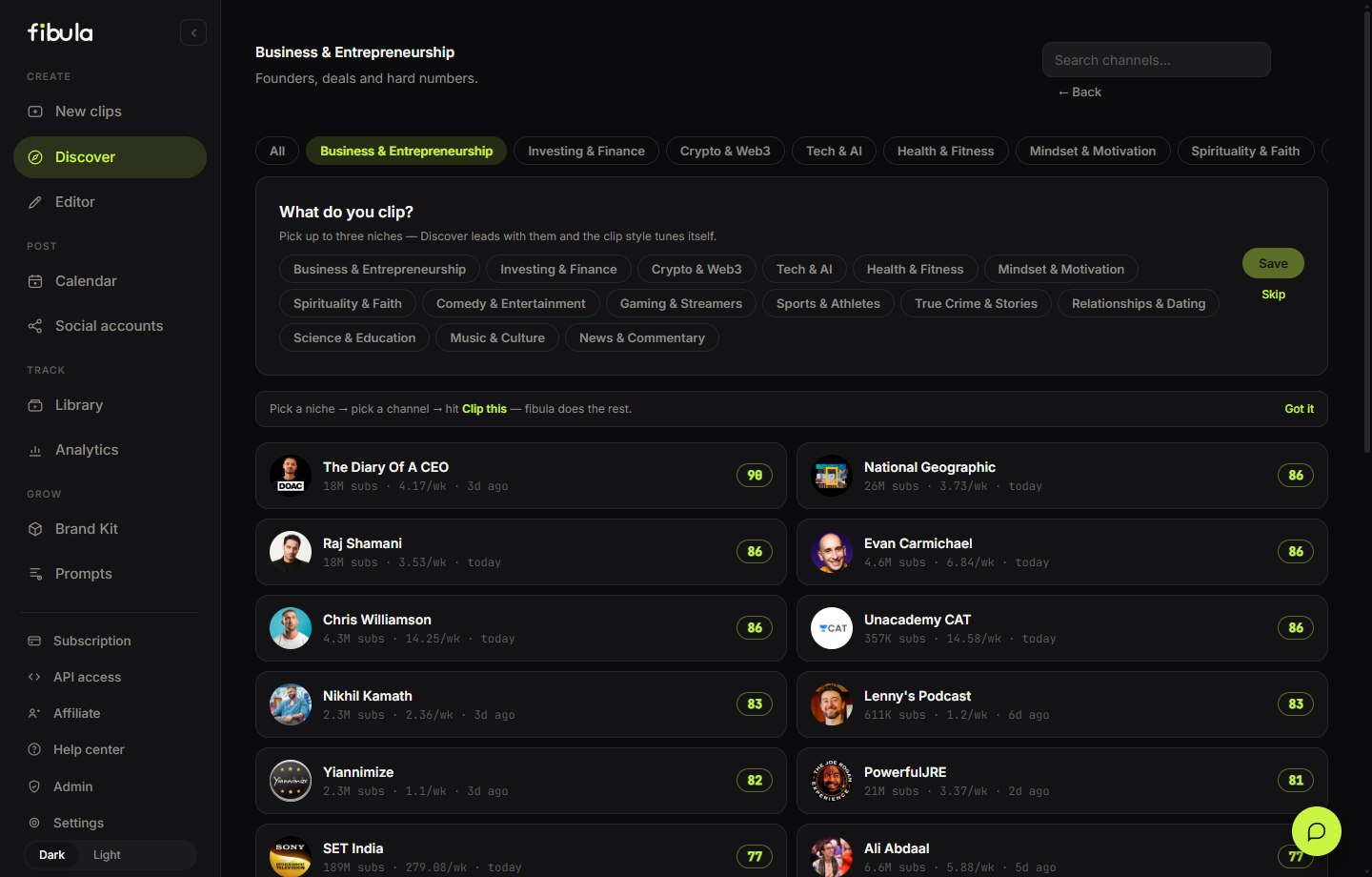Image resolution: width=1372 pixels, height=877 pixels.
Task: Open Raj Shamani channel avatar
Action: pos(291,552)
